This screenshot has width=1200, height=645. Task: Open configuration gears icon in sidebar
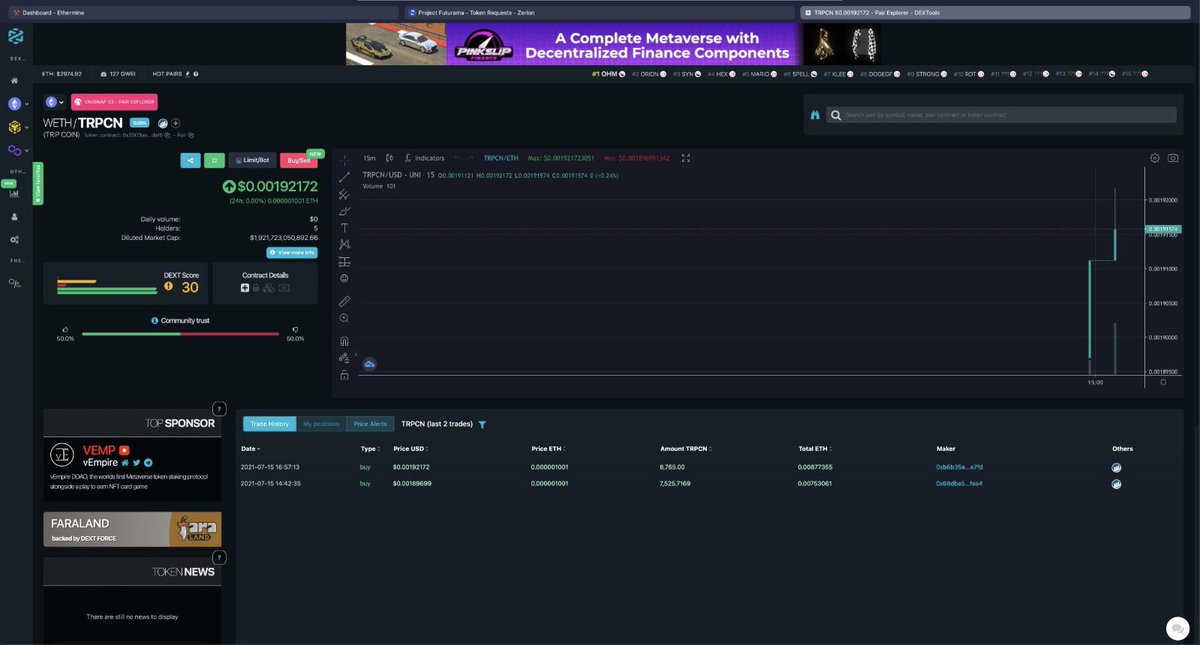tap(14, 240)
